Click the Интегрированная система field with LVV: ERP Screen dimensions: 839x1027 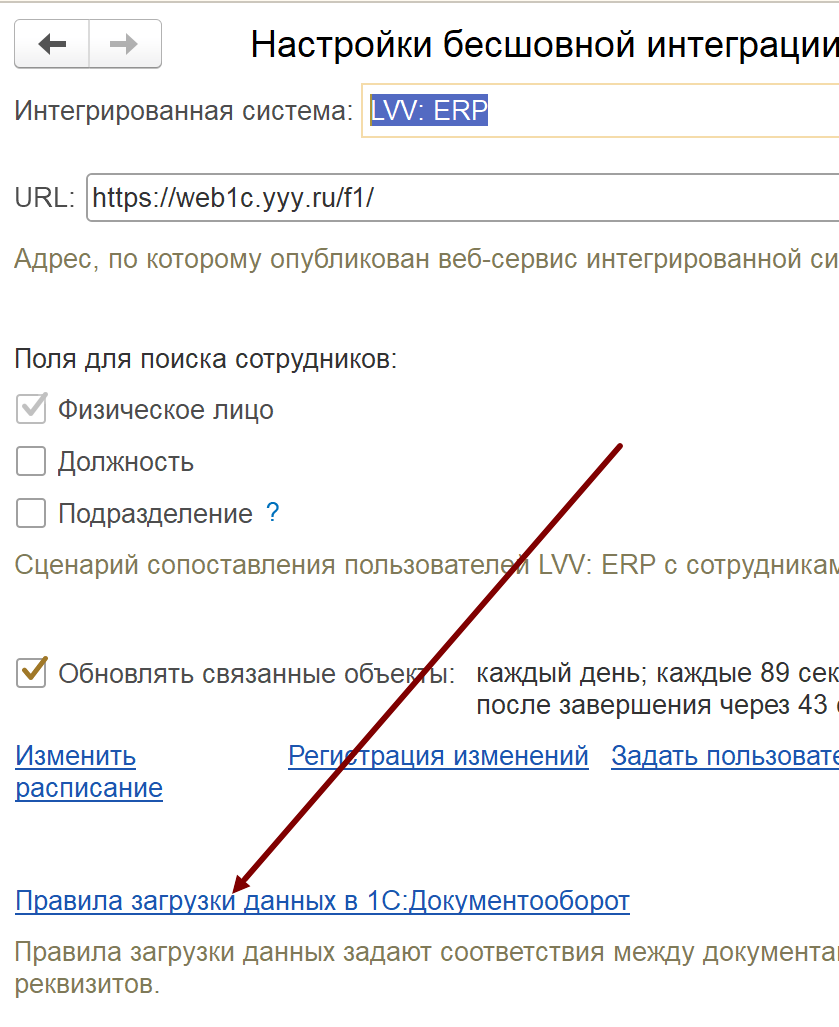pyautogui.click(x=600, y=110)
